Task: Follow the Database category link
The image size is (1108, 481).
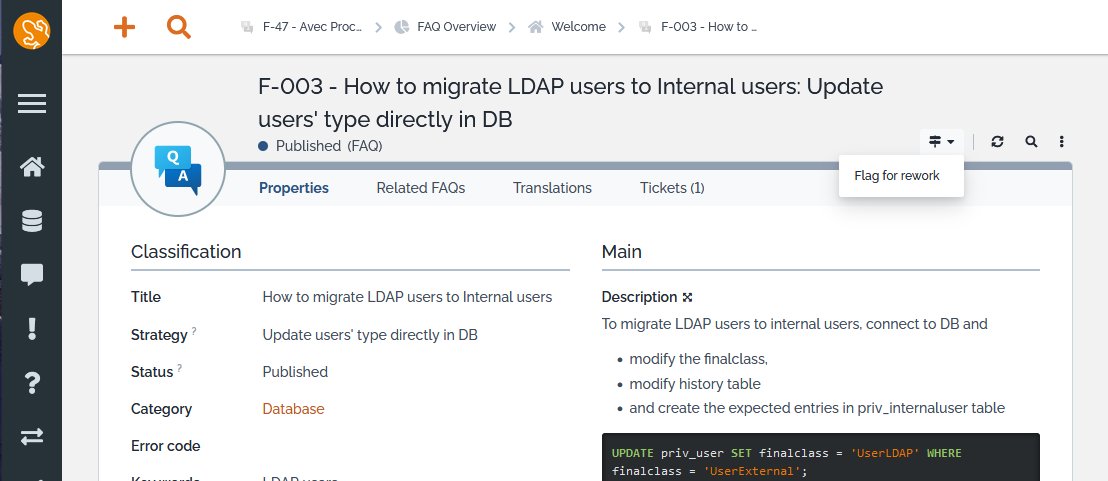Action: point(293,409)
